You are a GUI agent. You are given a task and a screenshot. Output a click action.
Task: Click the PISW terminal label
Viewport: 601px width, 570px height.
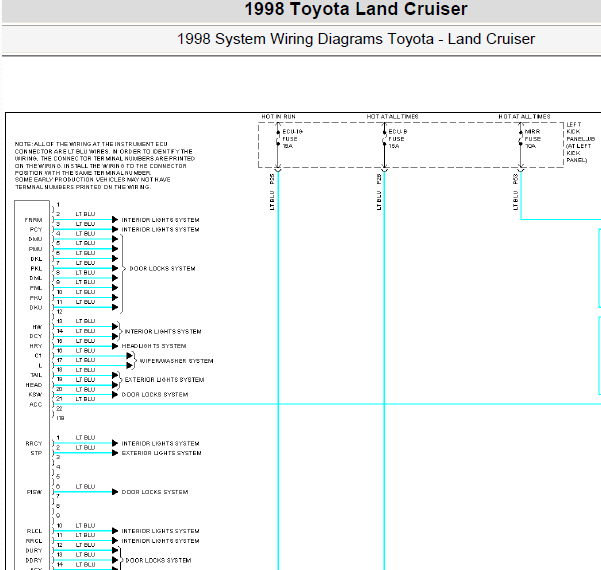(34, 492)
